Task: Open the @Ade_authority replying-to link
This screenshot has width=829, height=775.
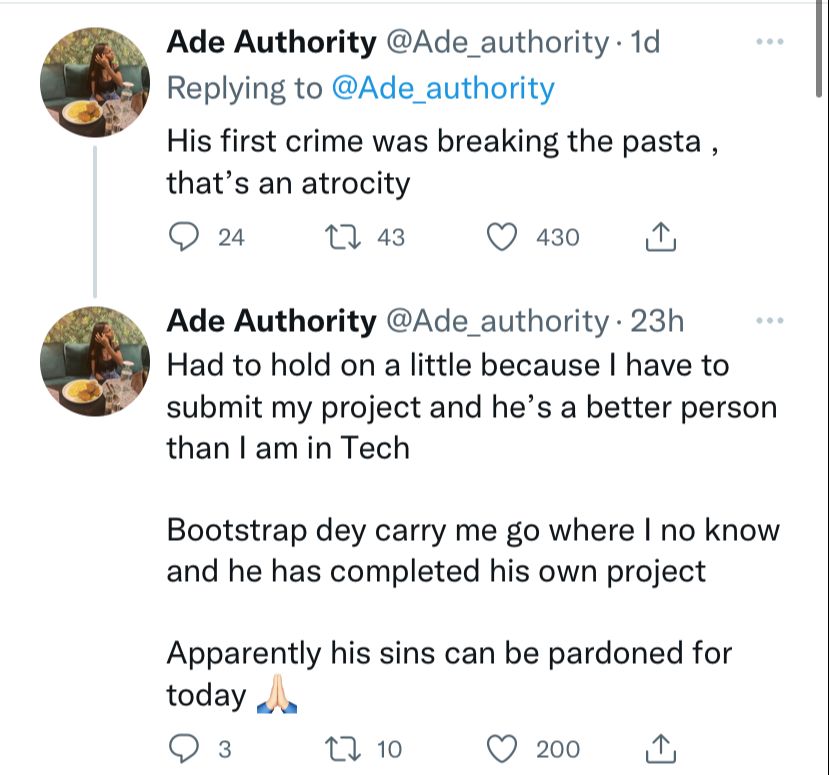Action: coord(442,88)
